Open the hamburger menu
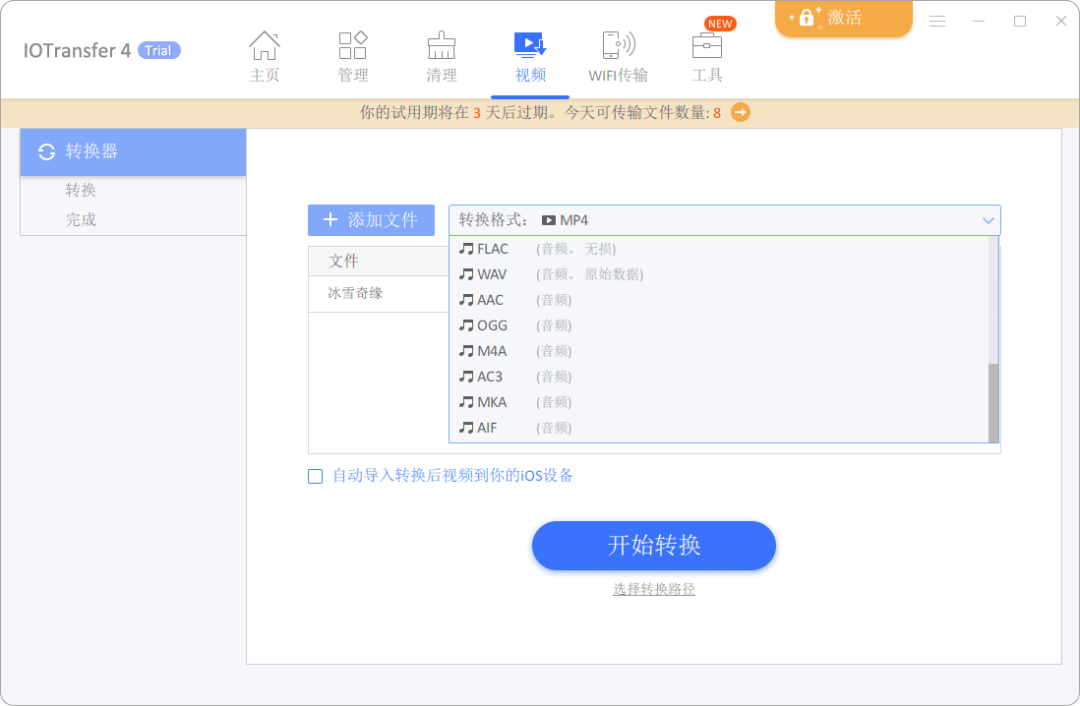 pyautogui.click(x=937, y=21)
